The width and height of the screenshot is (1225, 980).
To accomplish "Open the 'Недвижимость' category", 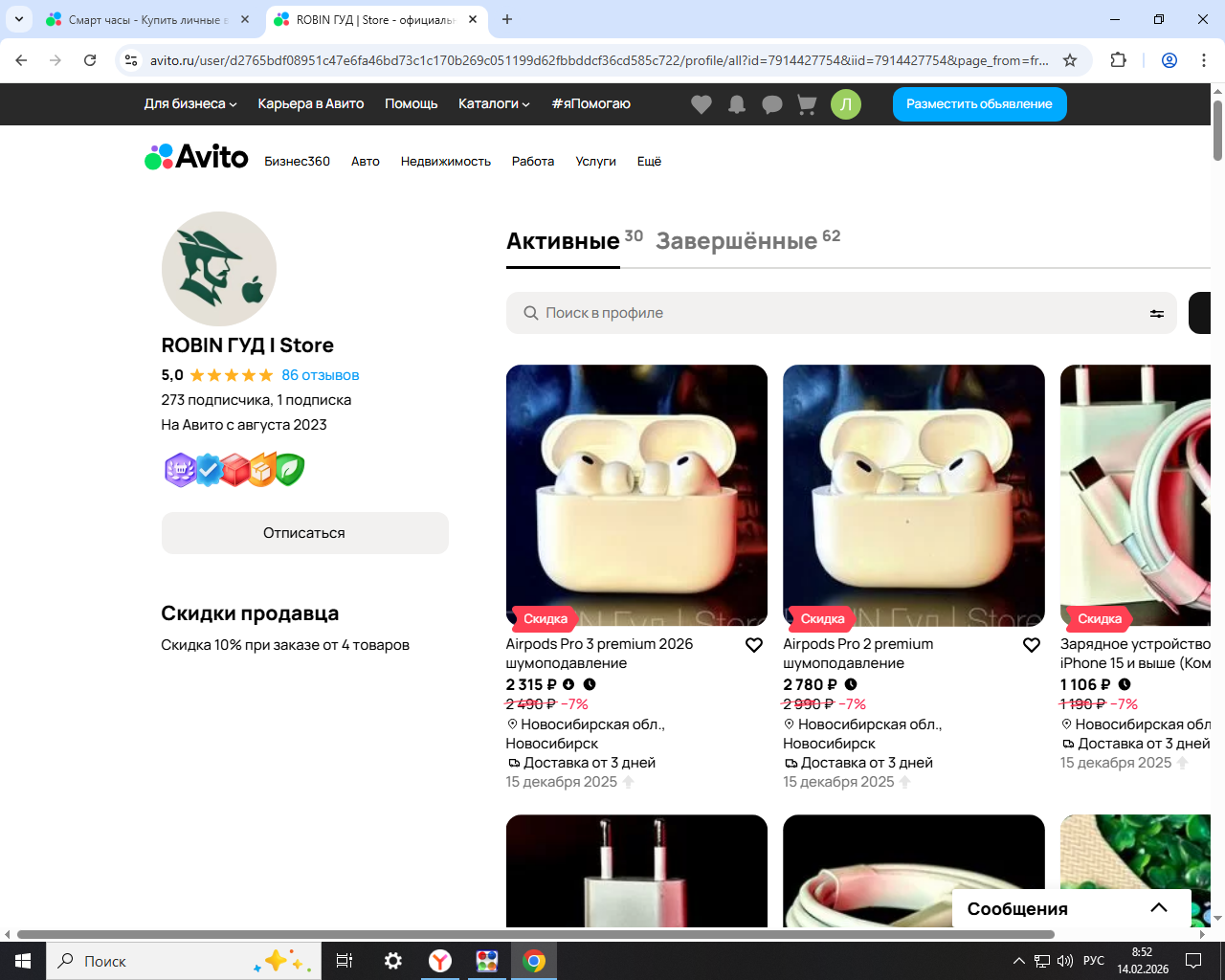I will [446, 162].
